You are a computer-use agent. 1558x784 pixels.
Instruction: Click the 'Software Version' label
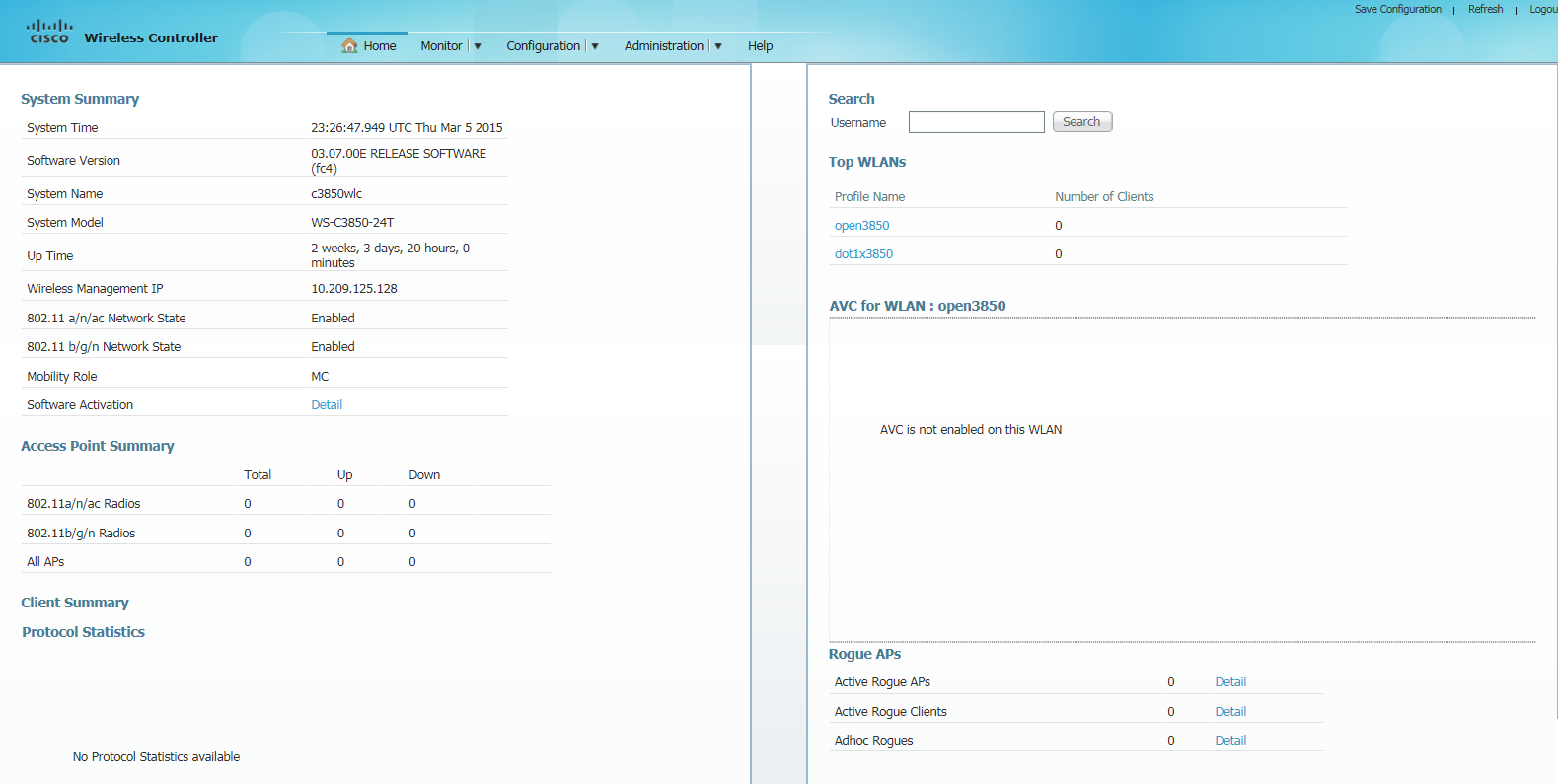click(x=73, y=161)
